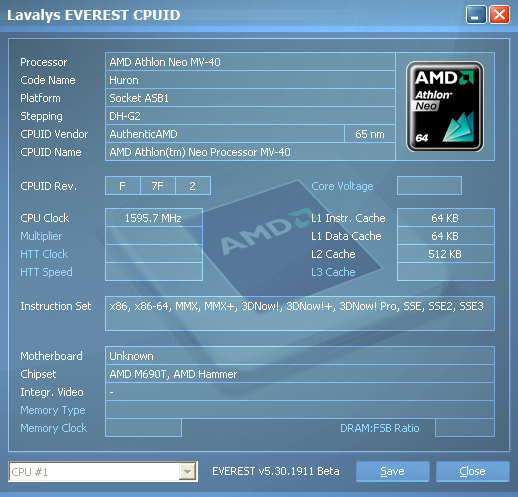Close the window with the red X
The image size is (518, 497).
[x=499, y=15]
